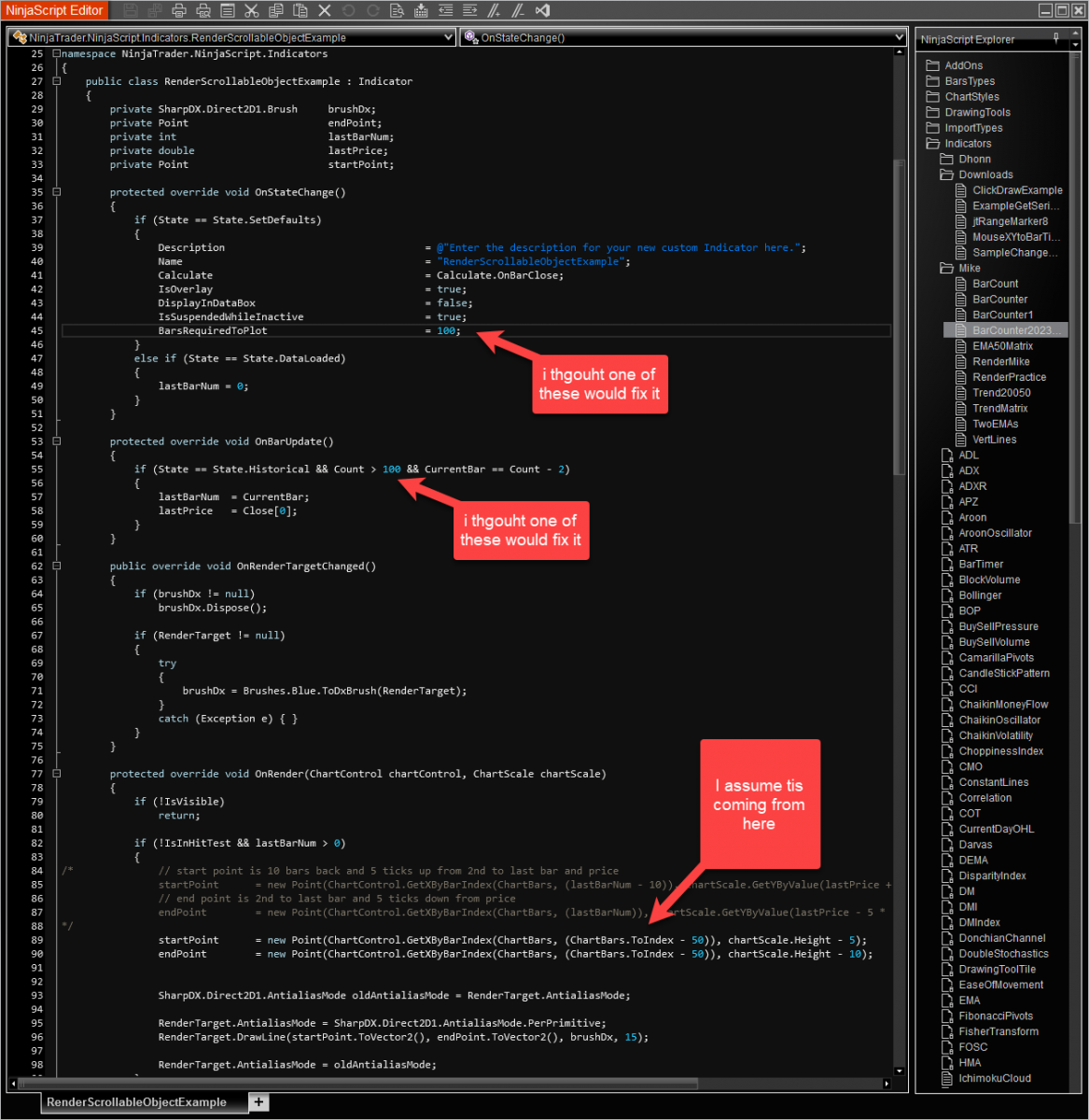Screen dimensions: 1089x1120
Task: Place cursor on BarsRequiredToPlot value 100
Action: coord(446,330)
